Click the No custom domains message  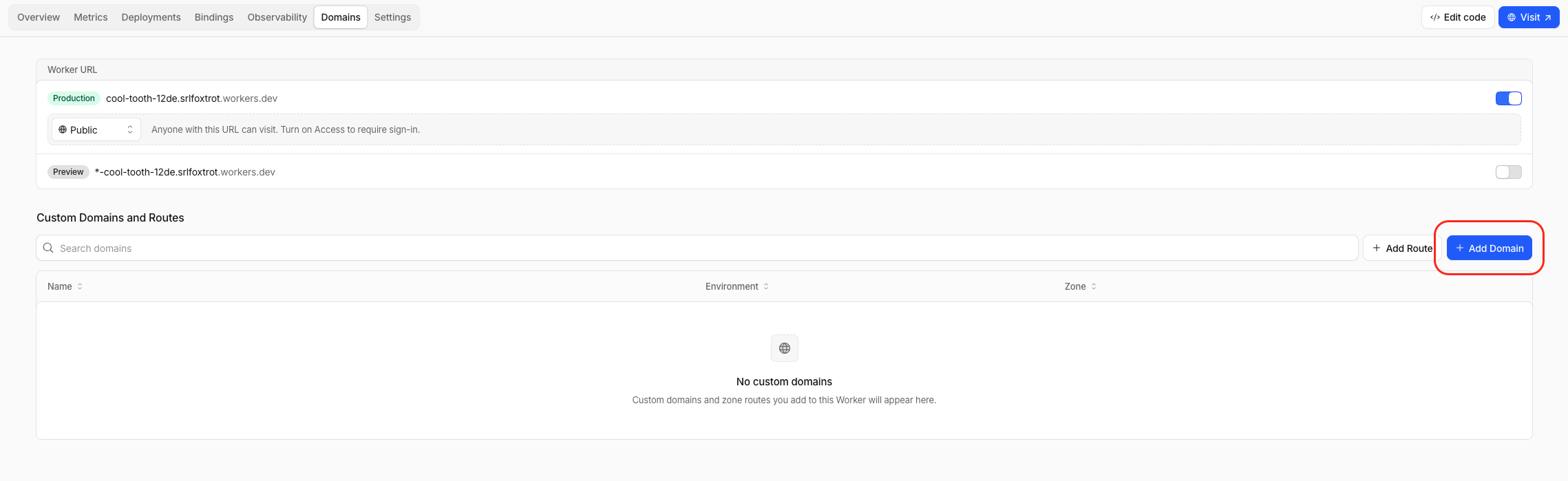784,381
